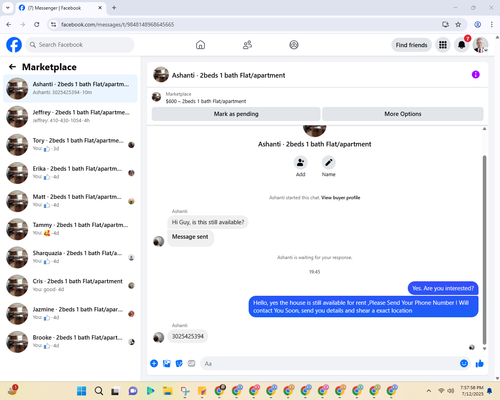Open a new browser tab
The height and width of the screenshot is (400, 500).
pyautogui.click(x=114, y=8)
